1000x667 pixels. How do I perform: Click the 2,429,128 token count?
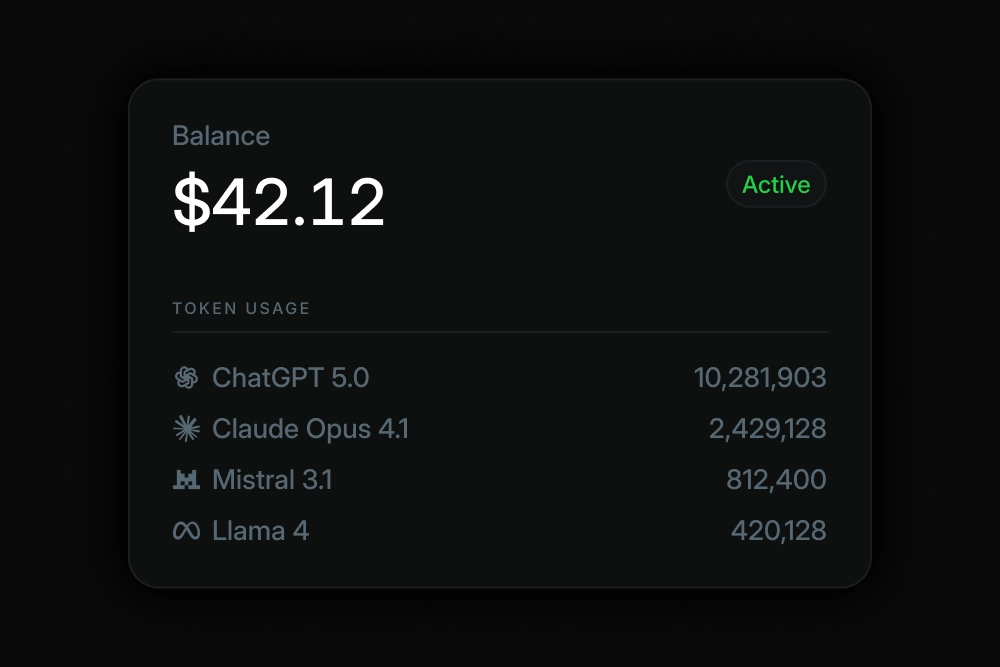[x=767, y=429]
